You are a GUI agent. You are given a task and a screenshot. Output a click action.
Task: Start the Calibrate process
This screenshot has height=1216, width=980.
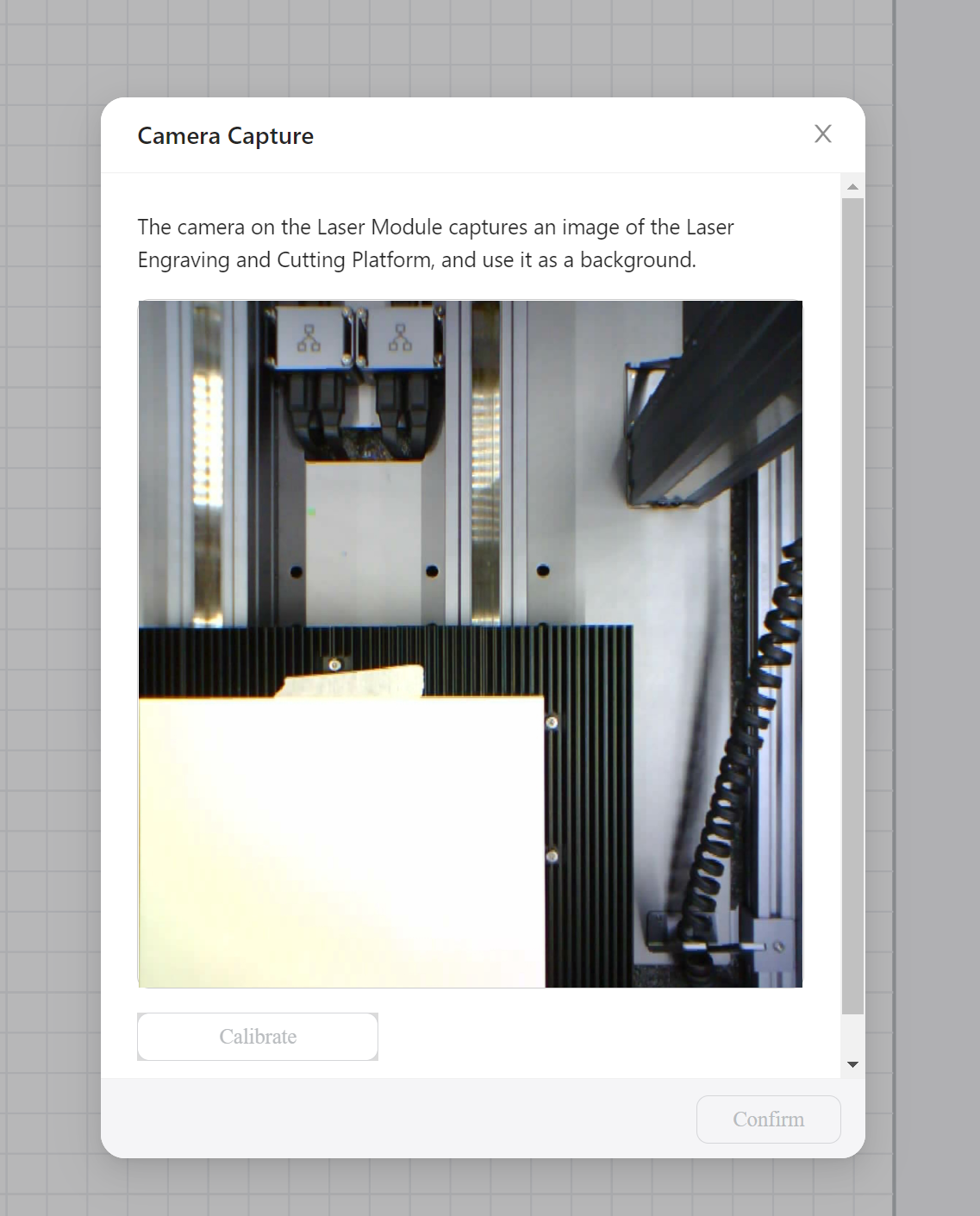point(257,1037)
